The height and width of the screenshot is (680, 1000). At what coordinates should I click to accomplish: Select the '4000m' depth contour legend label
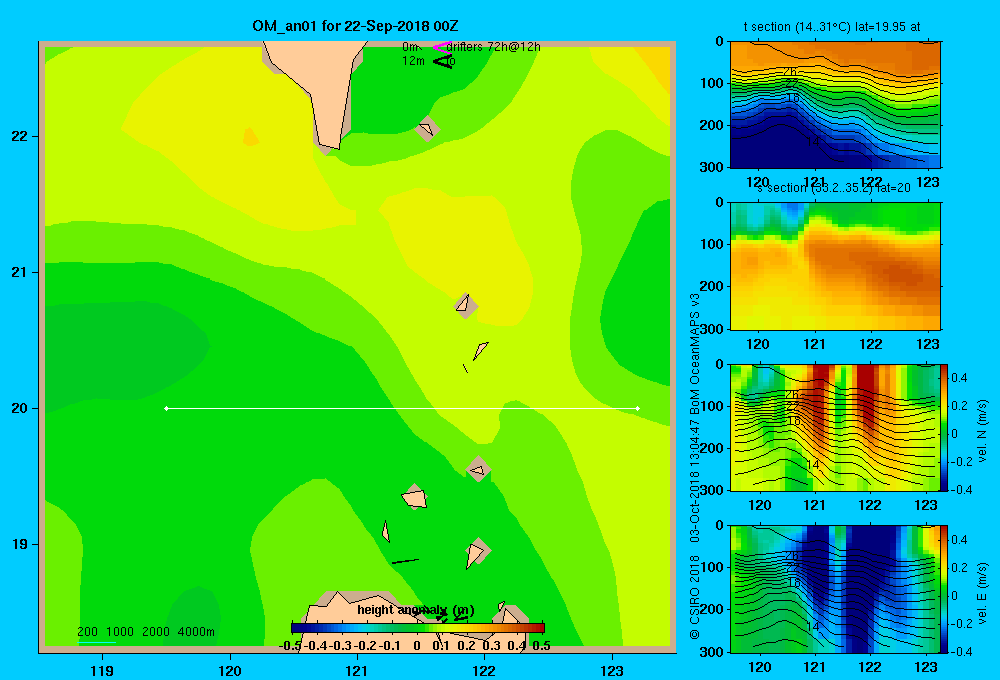click(196, 632)
